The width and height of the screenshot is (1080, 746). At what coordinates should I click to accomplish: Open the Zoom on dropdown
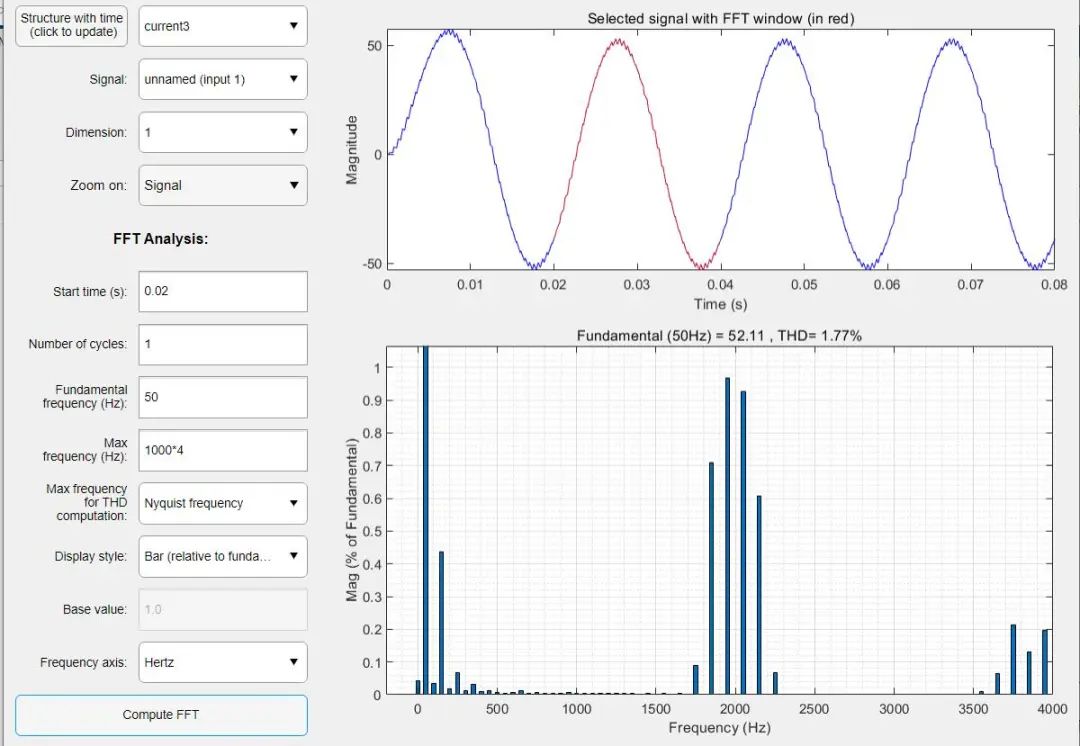222,185
